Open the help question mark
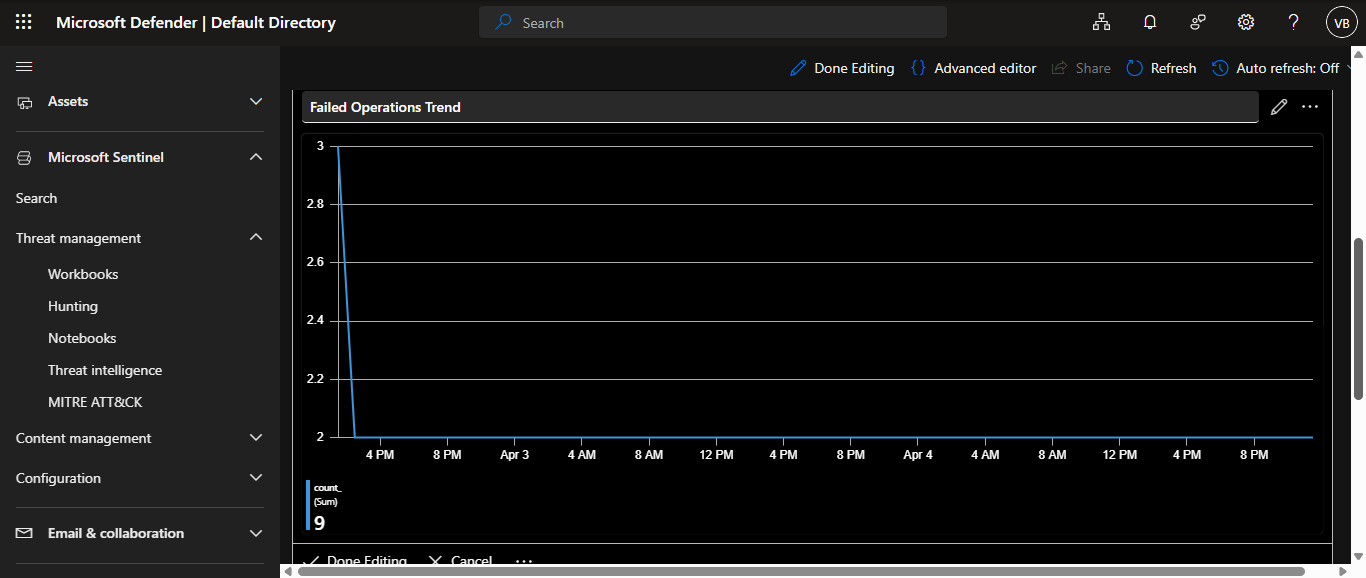 click(1293, 22)
